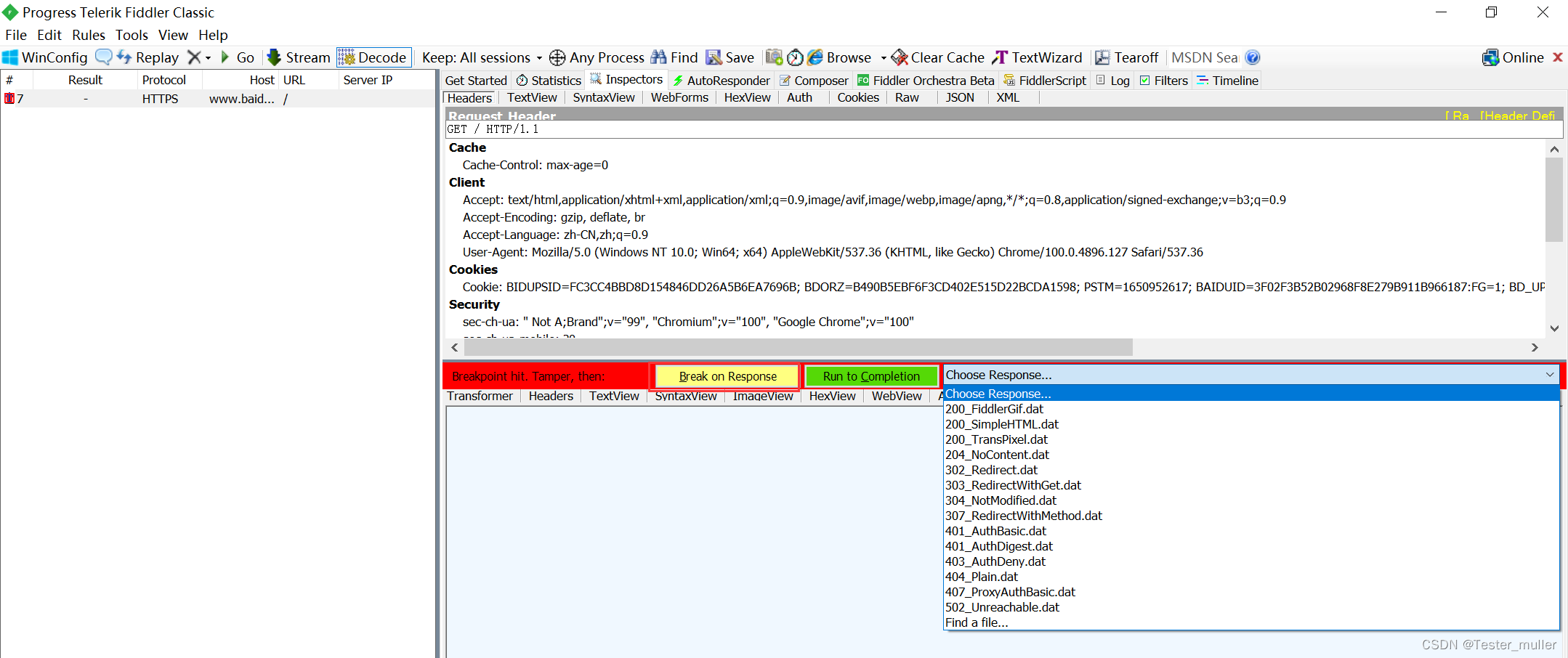Click the headers scroll-down arrow
Image resolution: width=1568 pixels, height=658 pixels.
1554,328
